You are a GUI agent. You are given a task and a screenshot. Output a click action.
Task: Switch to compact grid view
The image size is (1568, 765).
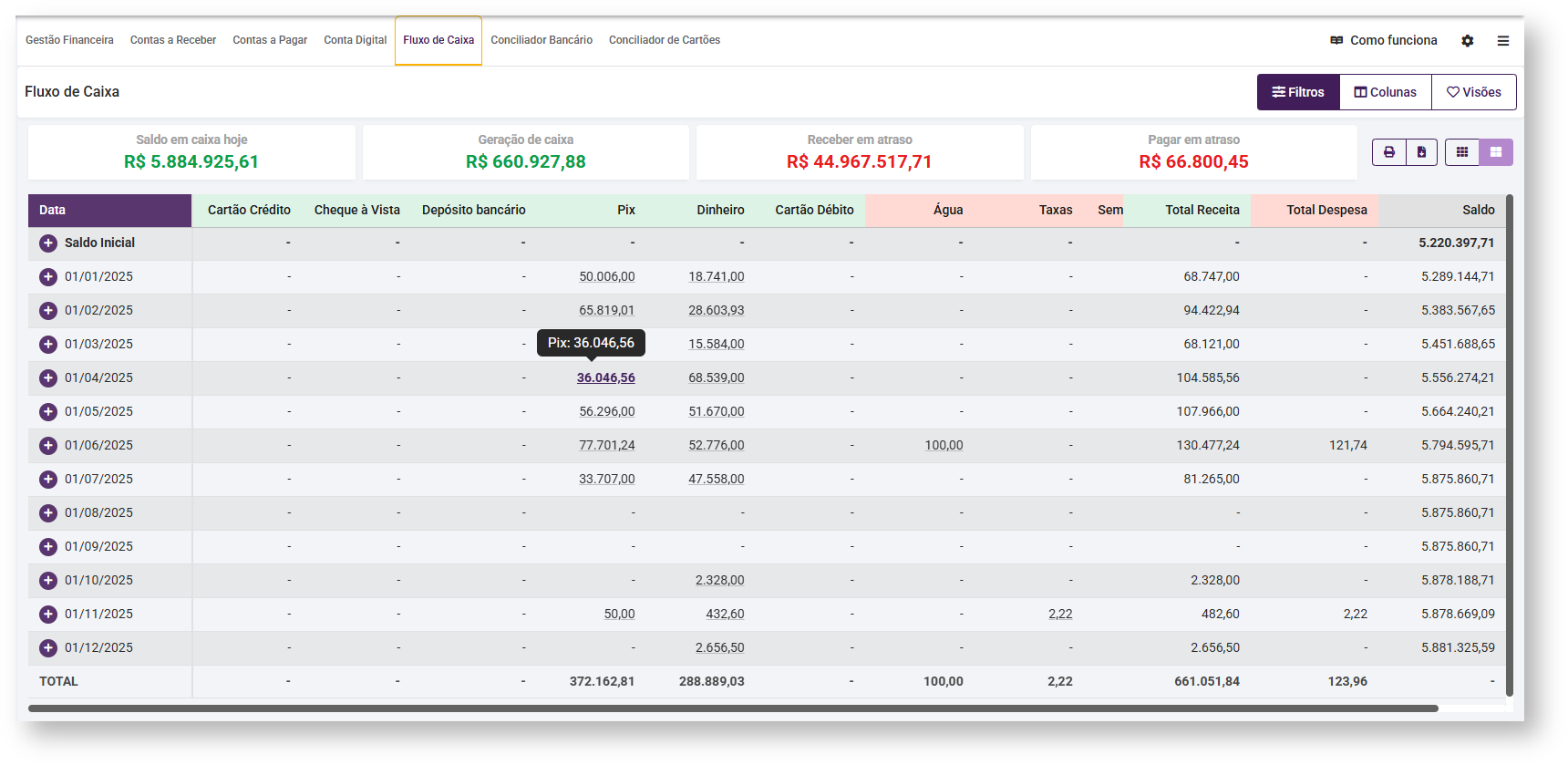point(1462,152)
